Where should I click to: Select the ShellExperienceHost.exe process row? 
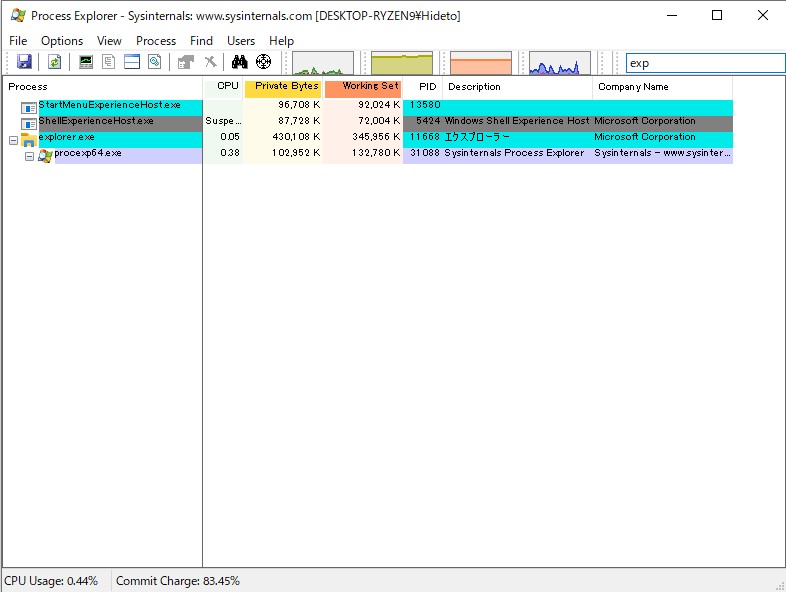(367, 123)
